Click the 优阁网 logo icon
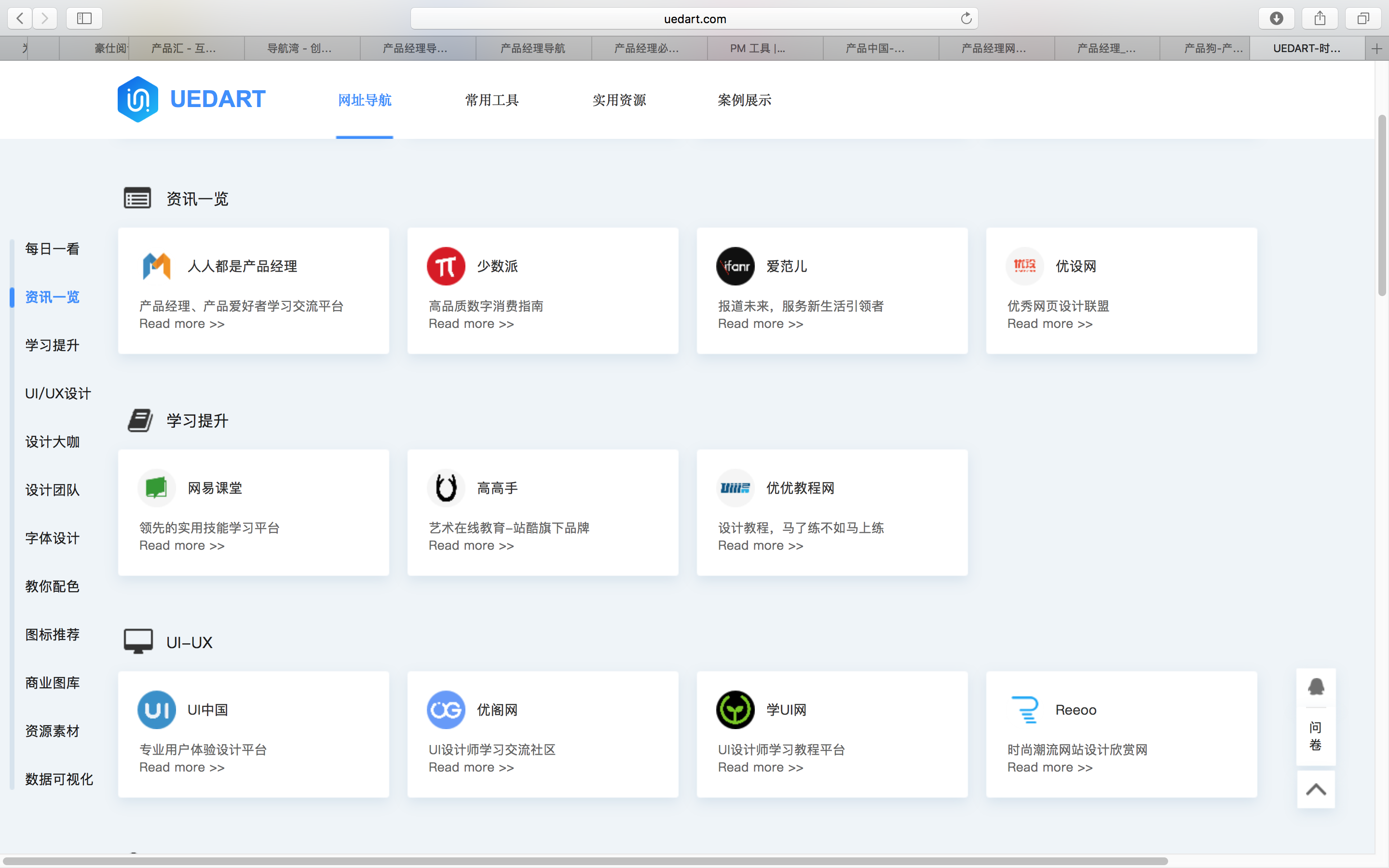Screen dimensions: 1389x868 click(446, 709)
